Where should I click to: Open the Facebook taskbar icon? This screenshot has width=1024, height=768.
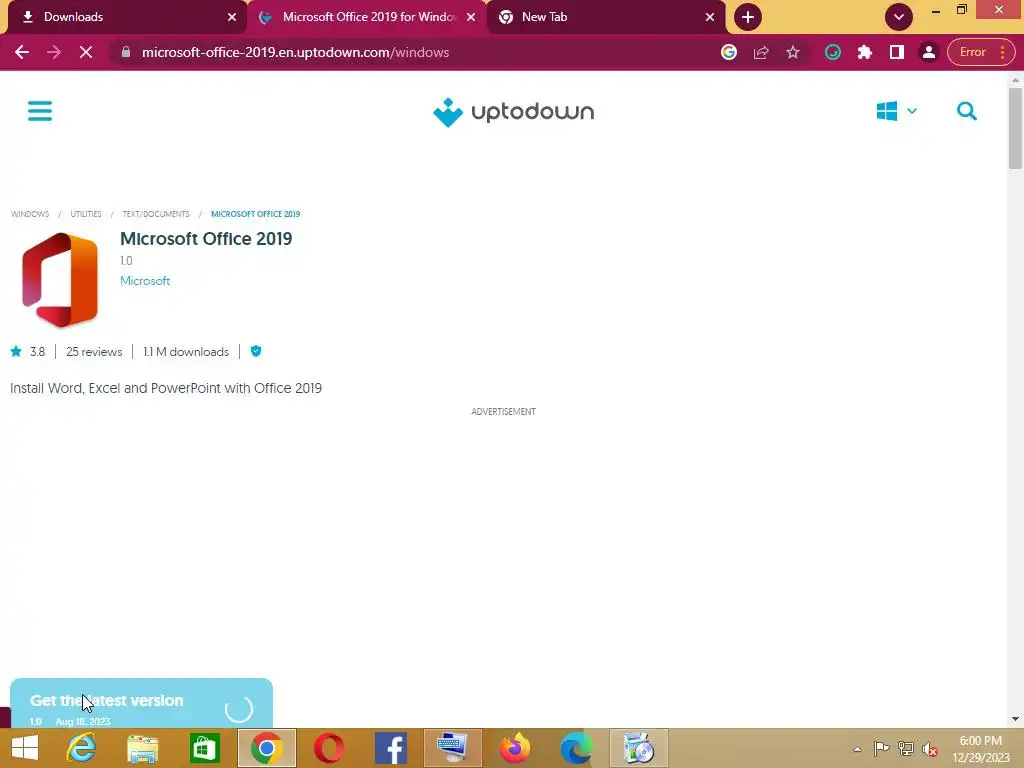(x=391, y=748)
